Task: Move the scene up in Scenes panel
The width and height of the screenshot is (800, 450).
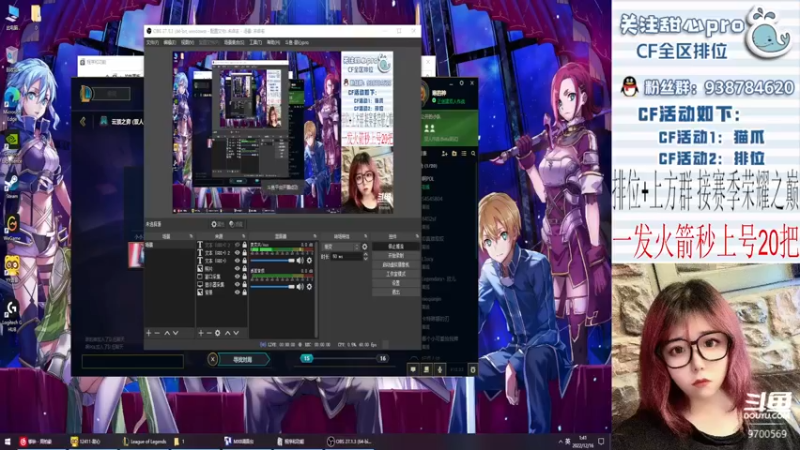Action: click(x=167, y=333)
